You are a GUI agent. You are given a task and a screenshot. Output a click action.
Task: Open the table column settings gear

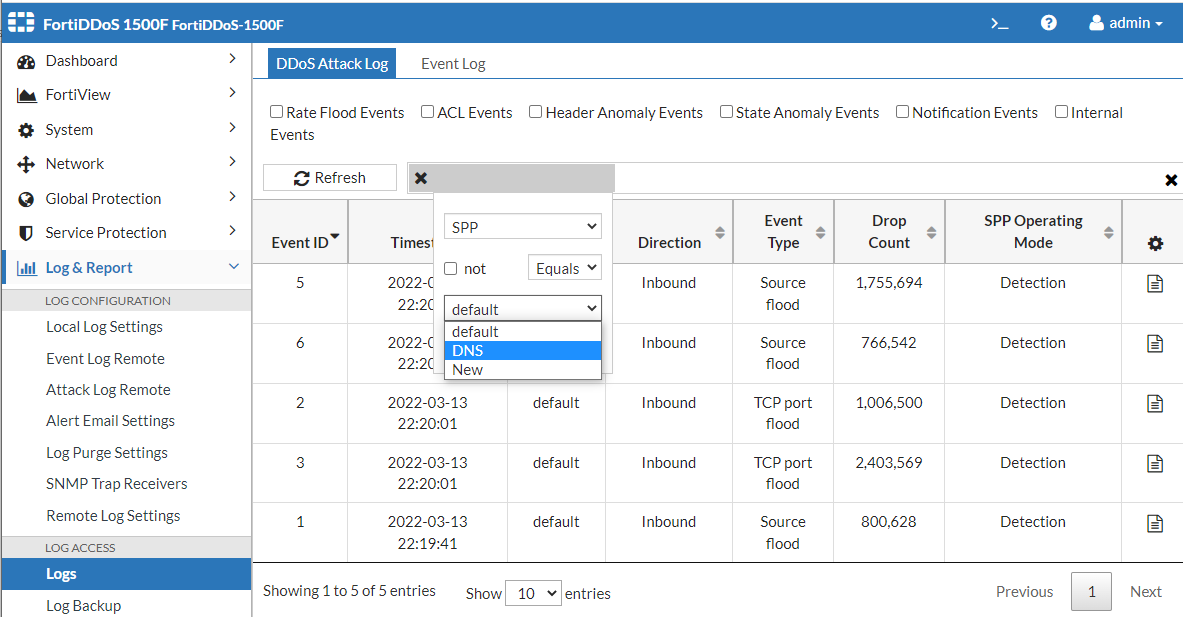click(x=1155, y=243)
